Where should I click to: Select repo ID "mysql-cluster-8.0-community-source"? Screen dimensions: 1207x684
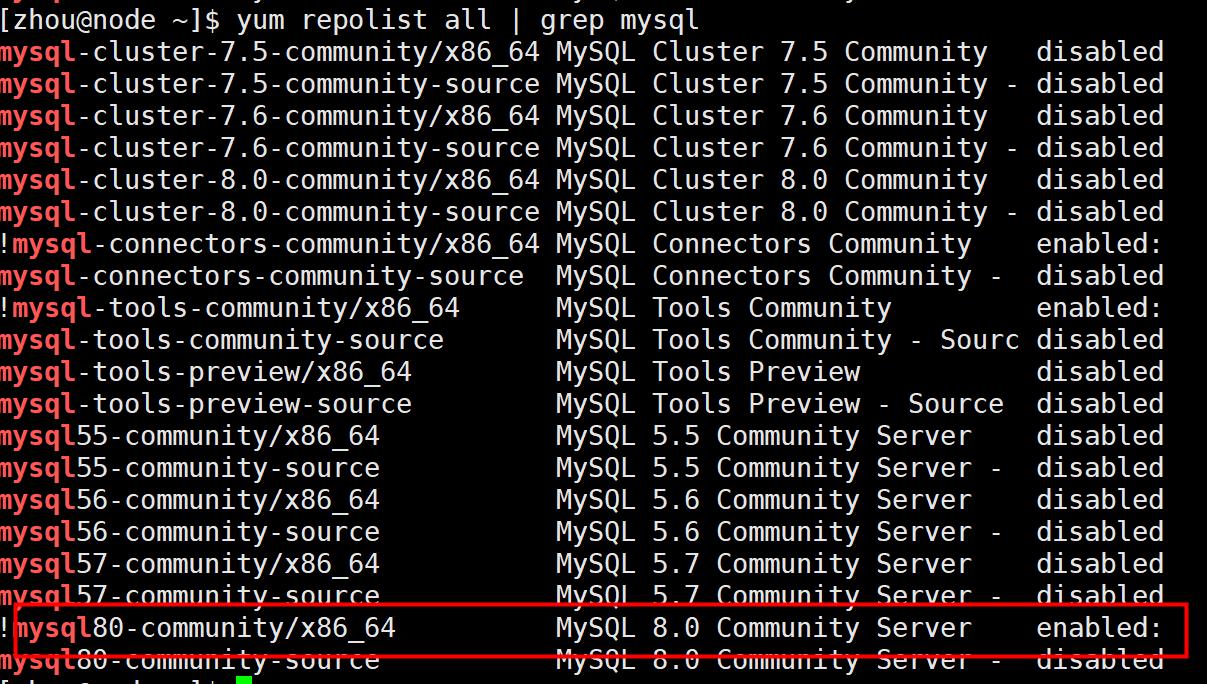(x=270, y=212)
